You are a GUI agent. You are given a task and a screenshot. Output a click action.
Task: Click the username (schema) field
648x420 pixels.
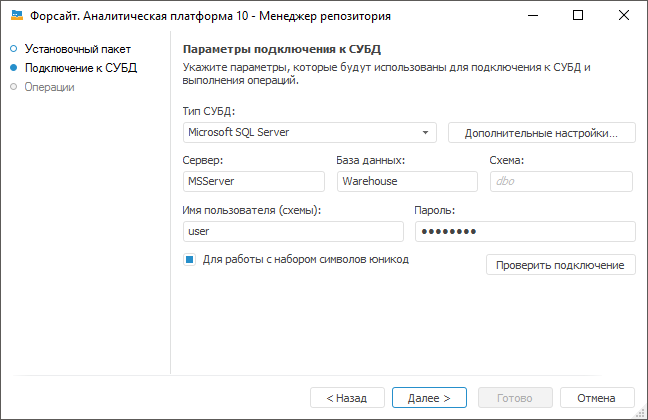[x=292, y=231]
